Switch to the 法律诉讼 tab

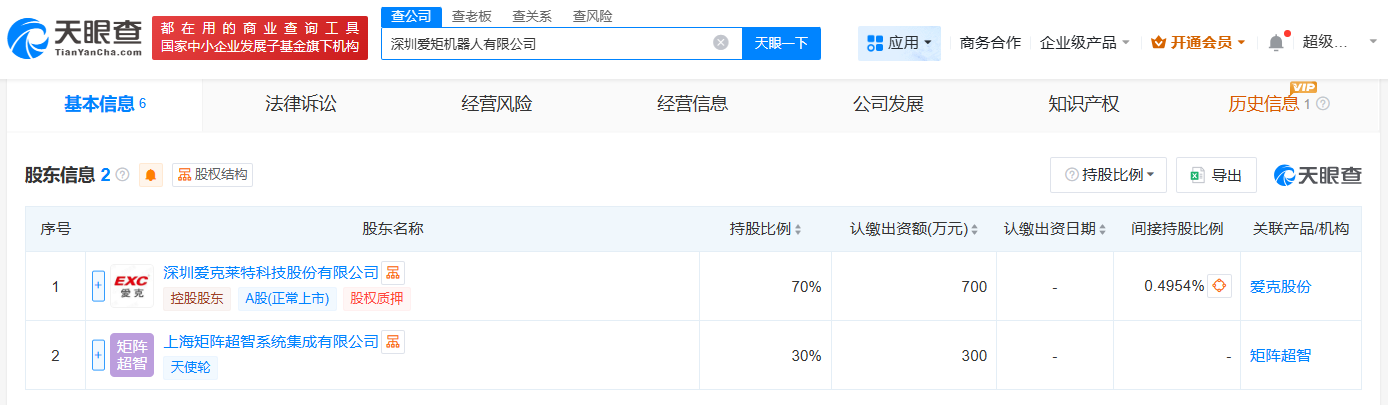[300, 104]
